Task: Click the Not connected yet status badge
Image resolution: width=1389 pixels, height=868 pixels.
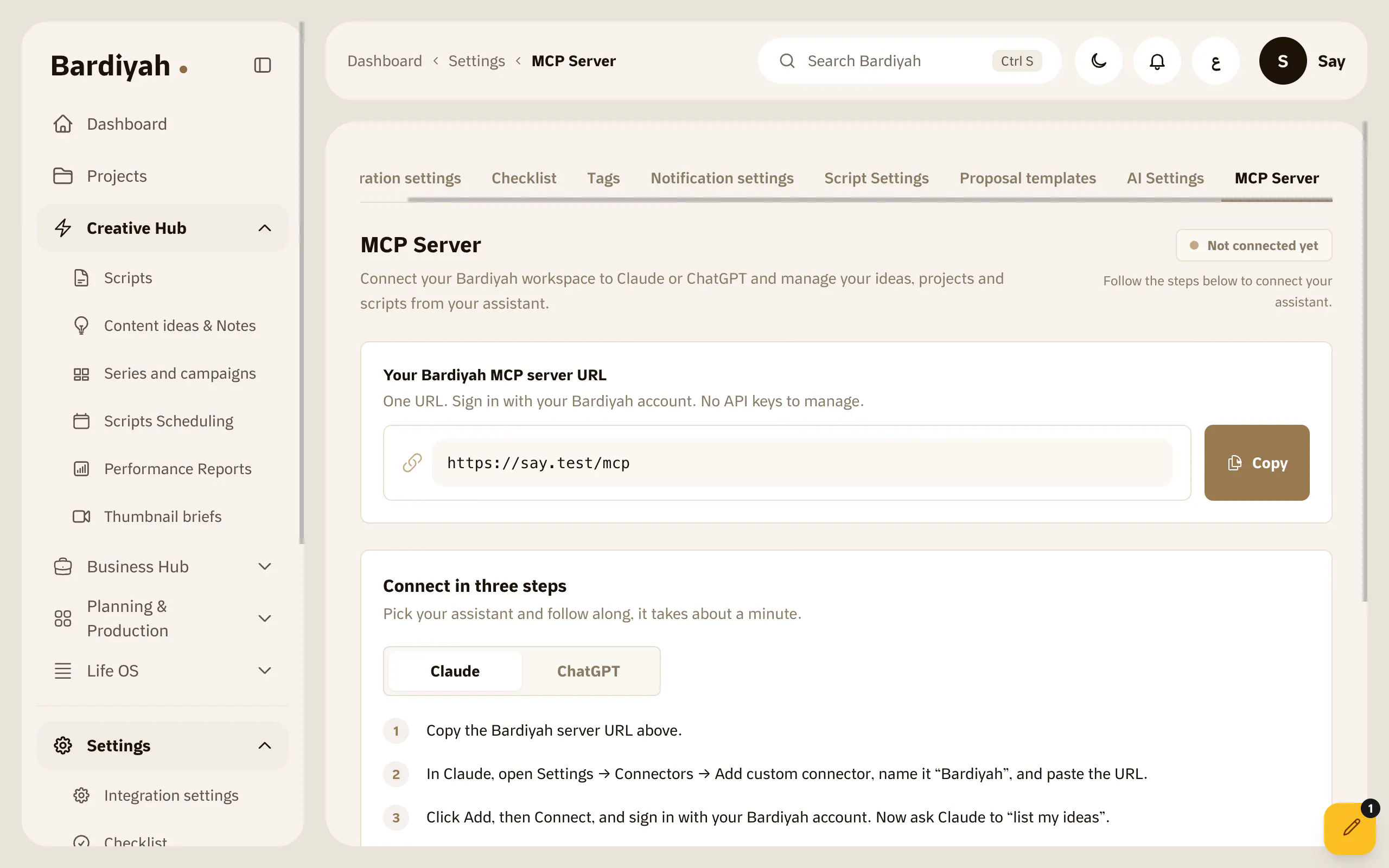Action: pyautogui.click(x=1253, y=246)
